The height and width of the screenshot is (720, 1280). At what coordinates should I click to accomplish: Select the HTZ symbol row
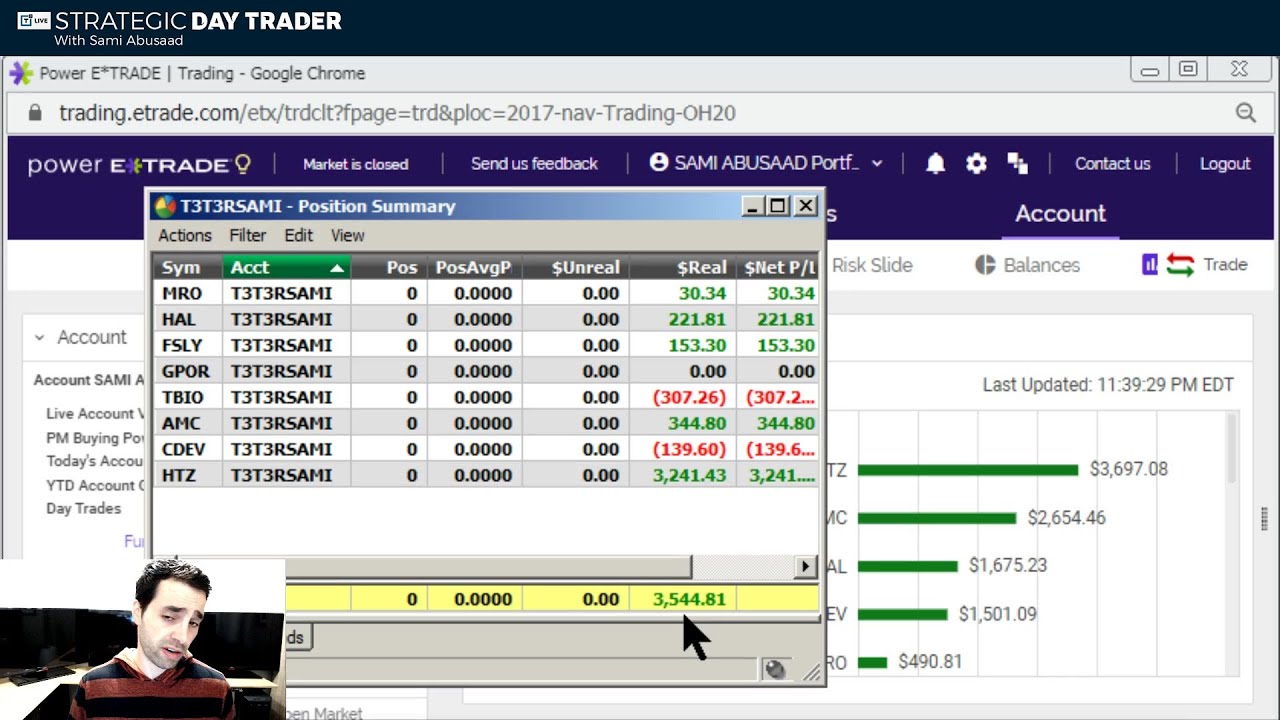486,475
